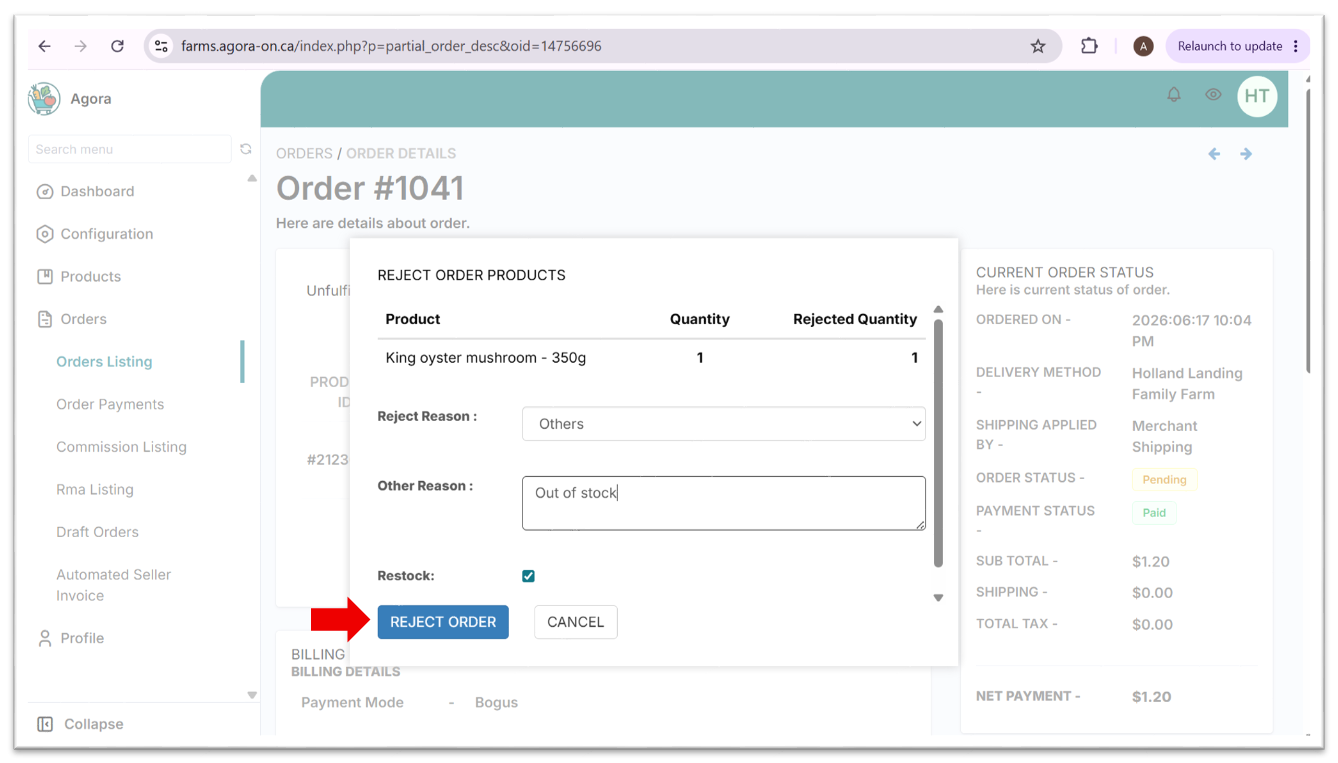Click the Configuration gear icon
Viewport: 1338px width, 763px height.
coord(44,234)
